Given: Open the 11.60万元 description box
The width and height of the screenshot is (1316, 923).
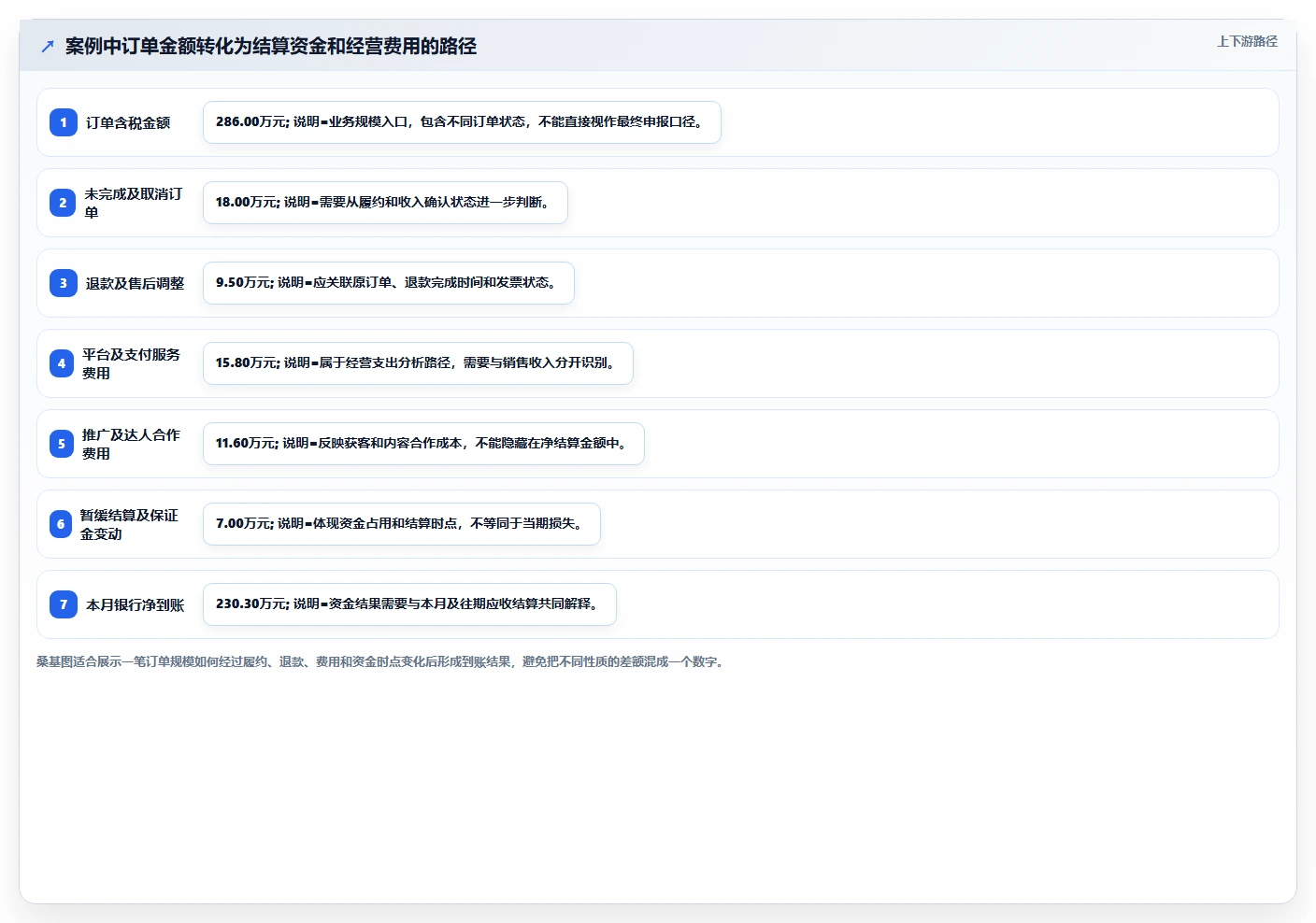Looking at the screenshot, I should click(423, 444).
